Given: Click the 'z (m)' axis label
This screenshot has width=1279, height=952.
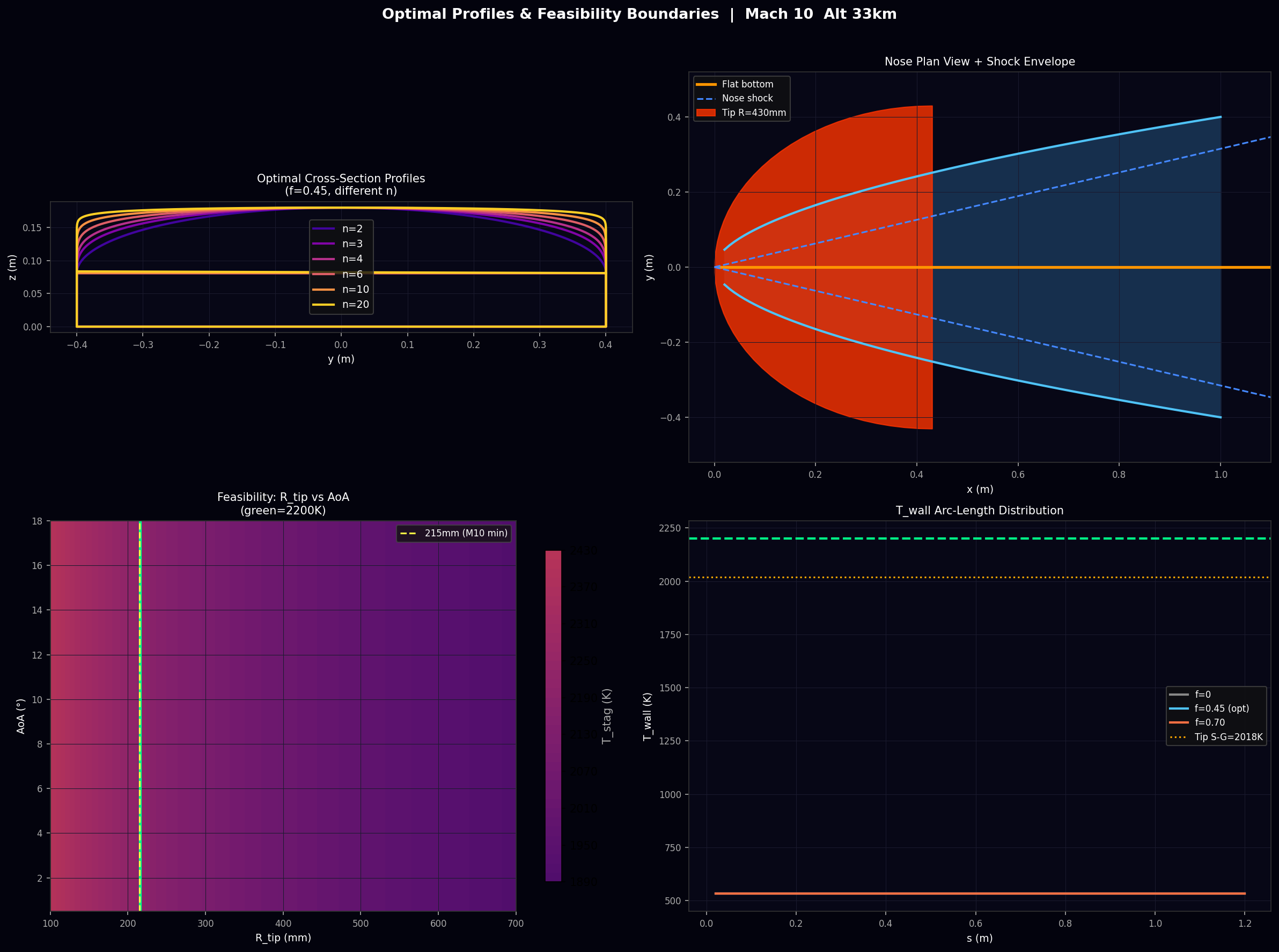Looking at the screenshot, I should pyautogui.click(x=12, y=267).
